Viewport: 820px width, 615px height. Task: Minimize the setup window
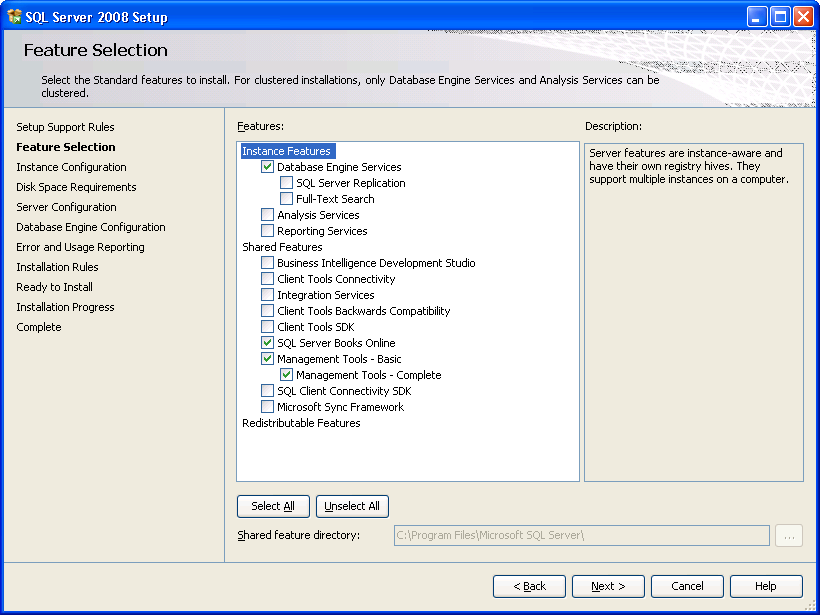click(x=757, y=17)
